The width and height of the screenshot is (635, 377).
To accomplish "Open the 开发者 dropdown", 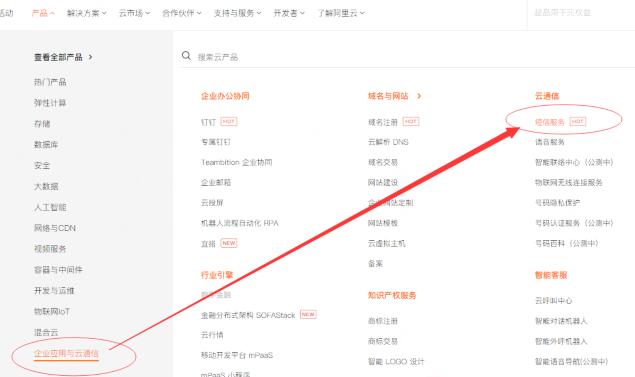I will [289, 13].
